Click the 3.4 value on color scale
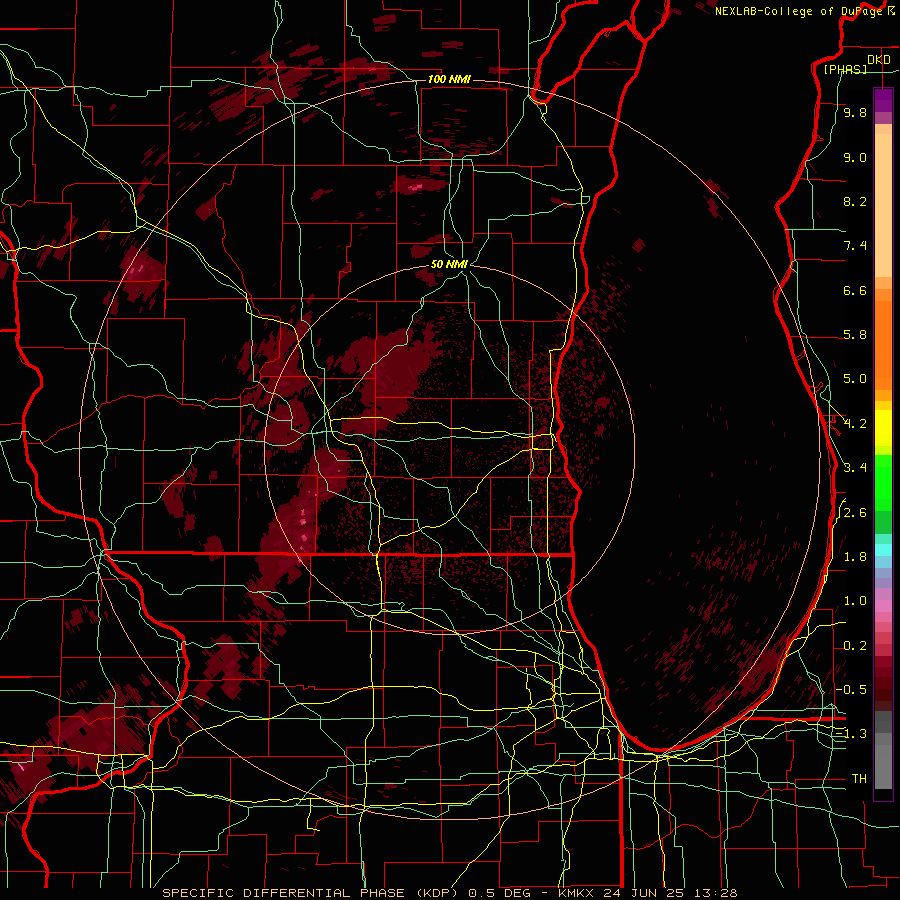This screenshot has height=900, width=900. tap(855, 468)
